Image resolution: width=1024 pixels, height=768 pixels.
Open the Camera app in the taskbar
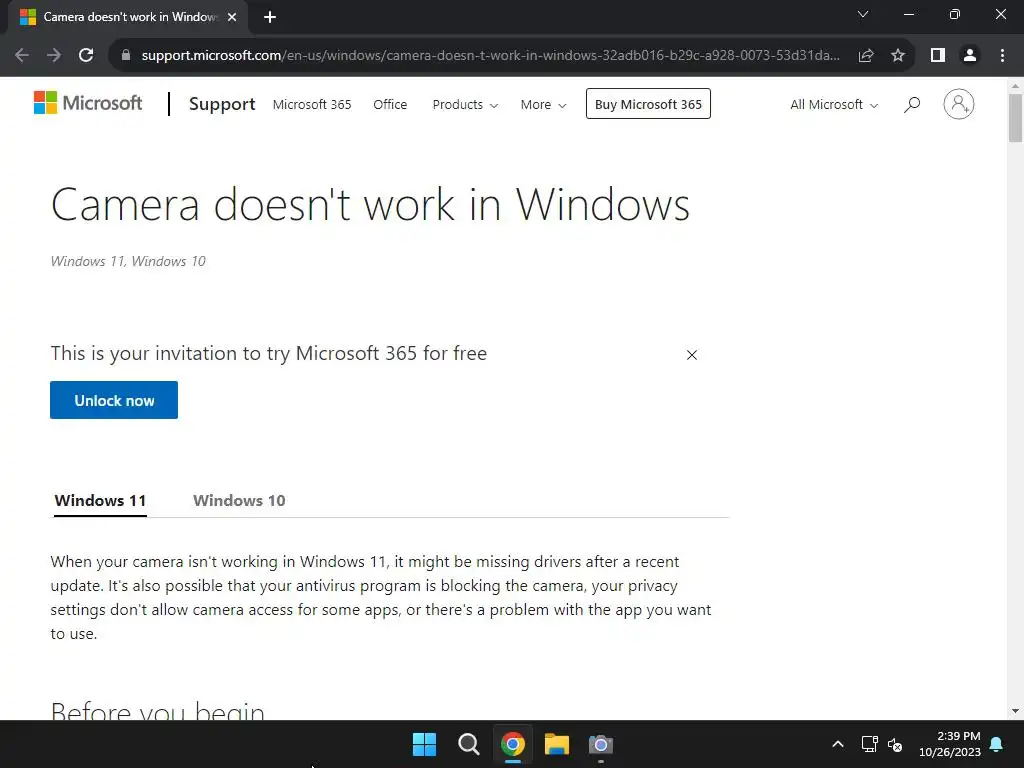pos(601,744)
